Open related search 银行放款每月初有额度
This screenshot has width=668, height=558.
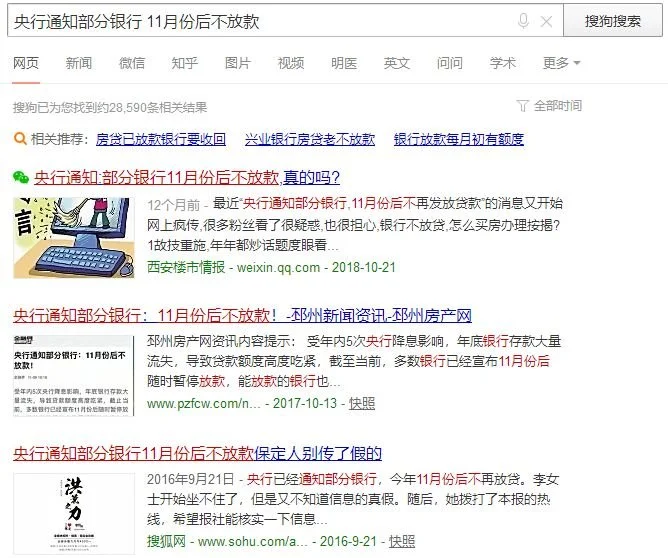tap(459, 139)
